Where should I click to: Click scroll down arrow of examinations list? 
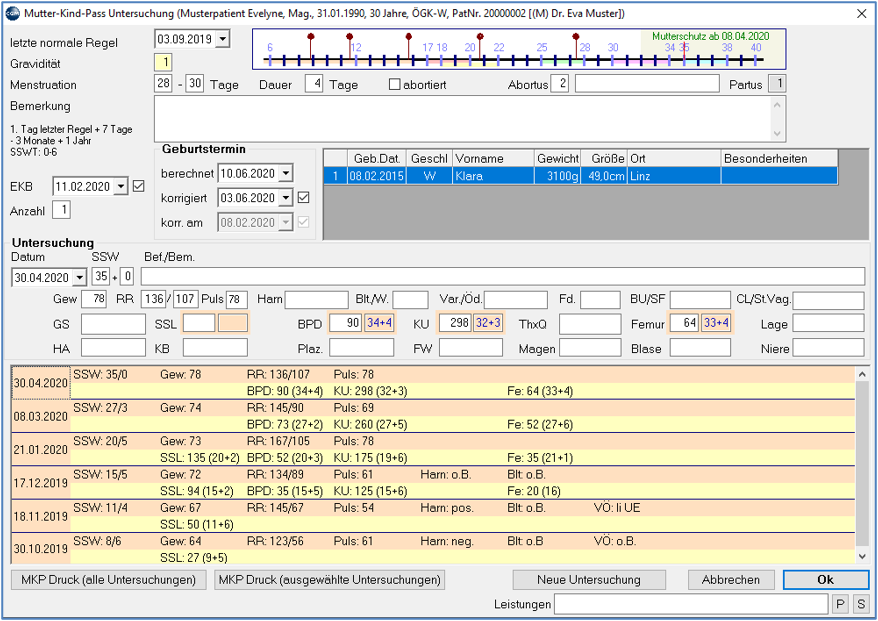pyautogui.click(x=862, y=557)
